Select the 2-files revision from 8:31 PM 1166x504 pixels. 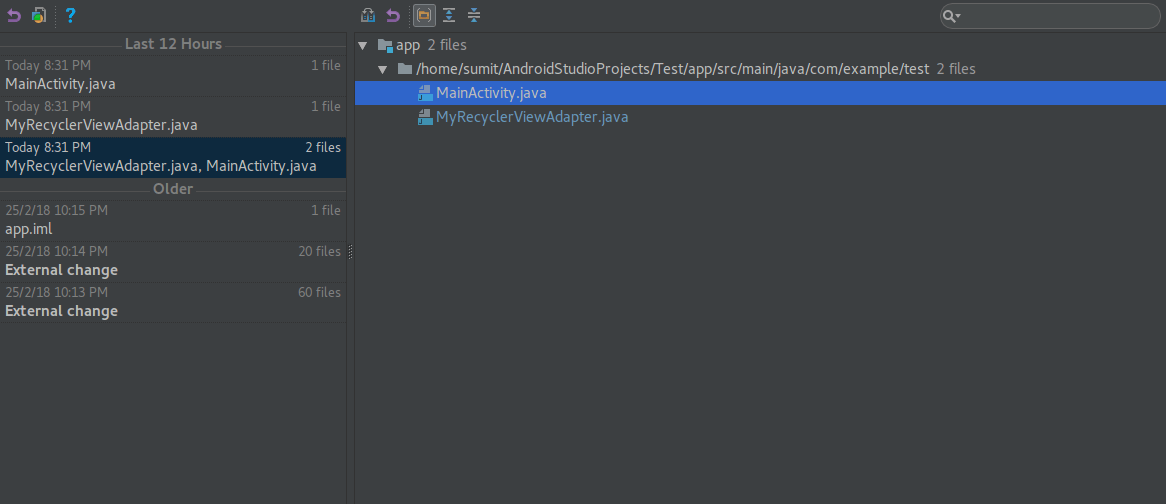tap(172, 157)
